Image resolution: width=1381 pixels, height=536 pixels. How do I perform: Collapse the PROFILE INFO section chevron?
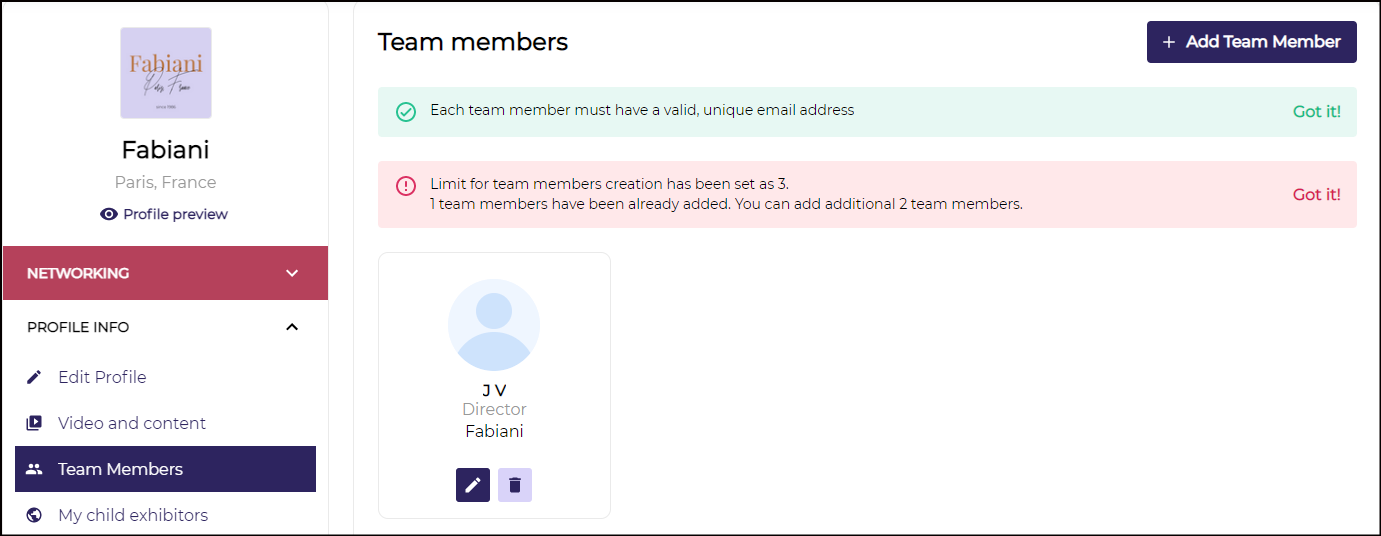tap(292, 327)
